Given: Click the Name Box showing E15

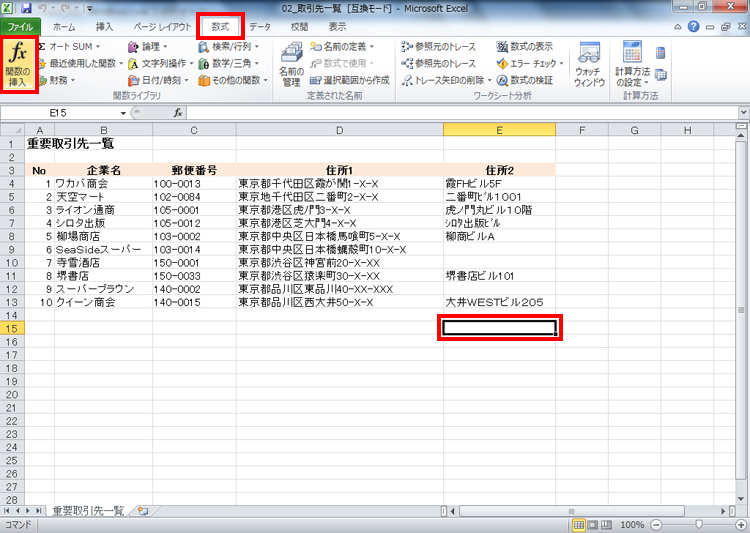Looking at the screenshot, I should (60, 113).
